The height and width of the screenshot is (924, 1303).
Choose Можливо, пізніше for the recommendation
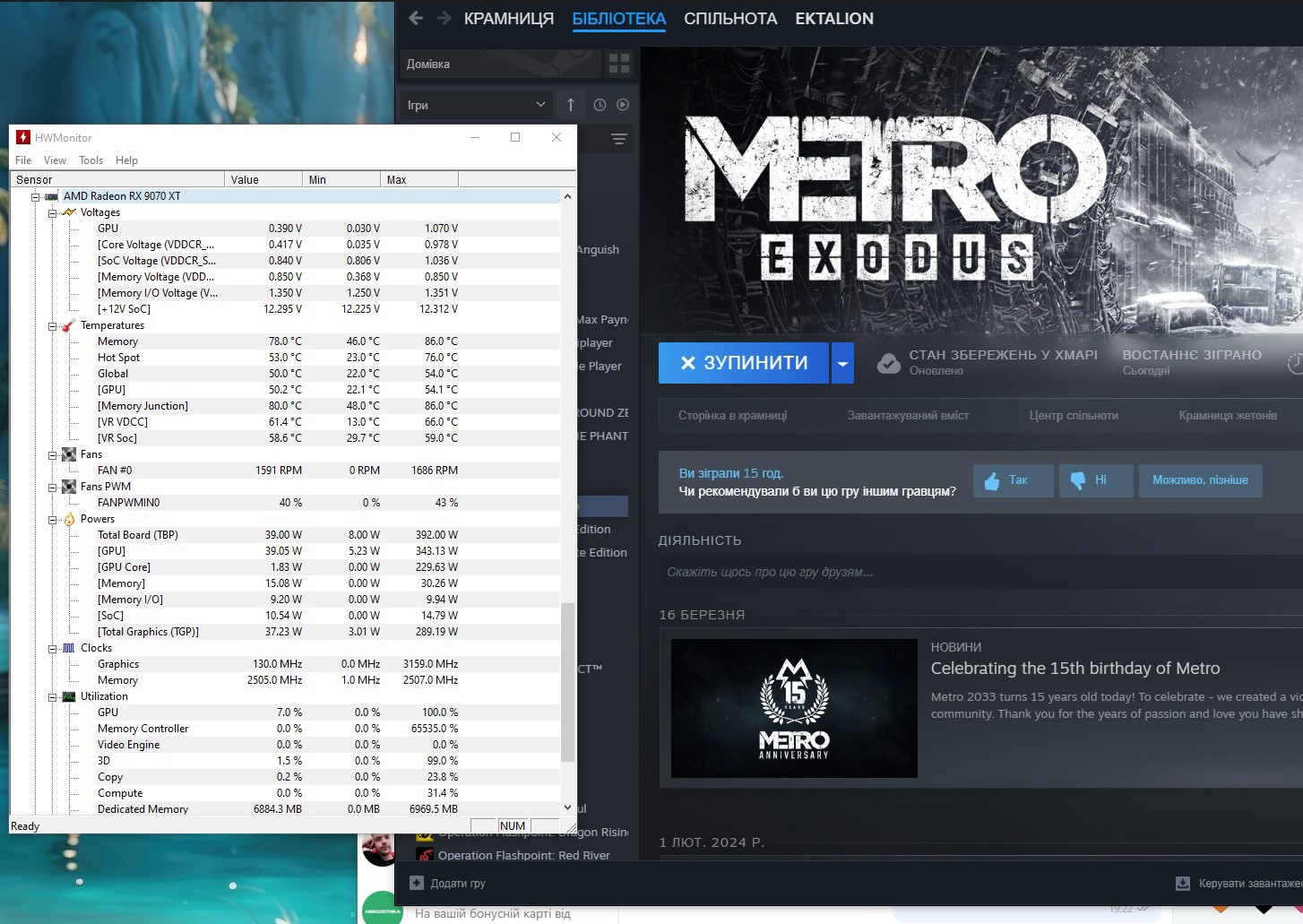point(1200,480)
